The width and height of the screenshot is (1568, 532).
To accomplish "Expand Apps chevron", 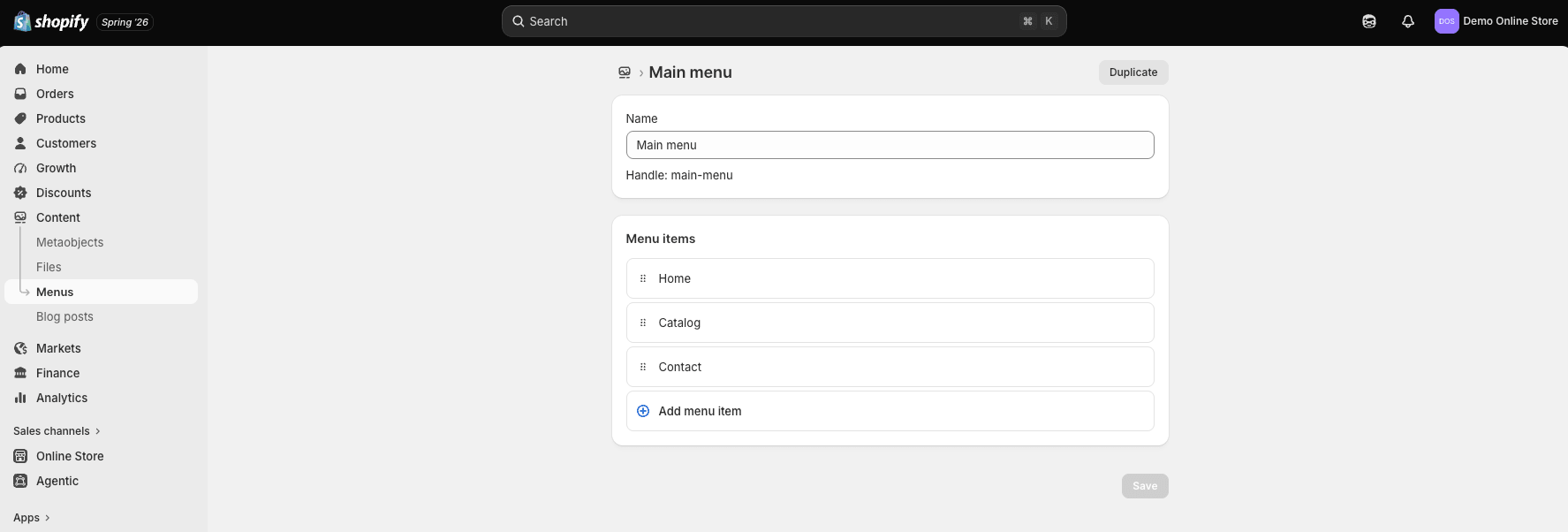I will 47,518.
